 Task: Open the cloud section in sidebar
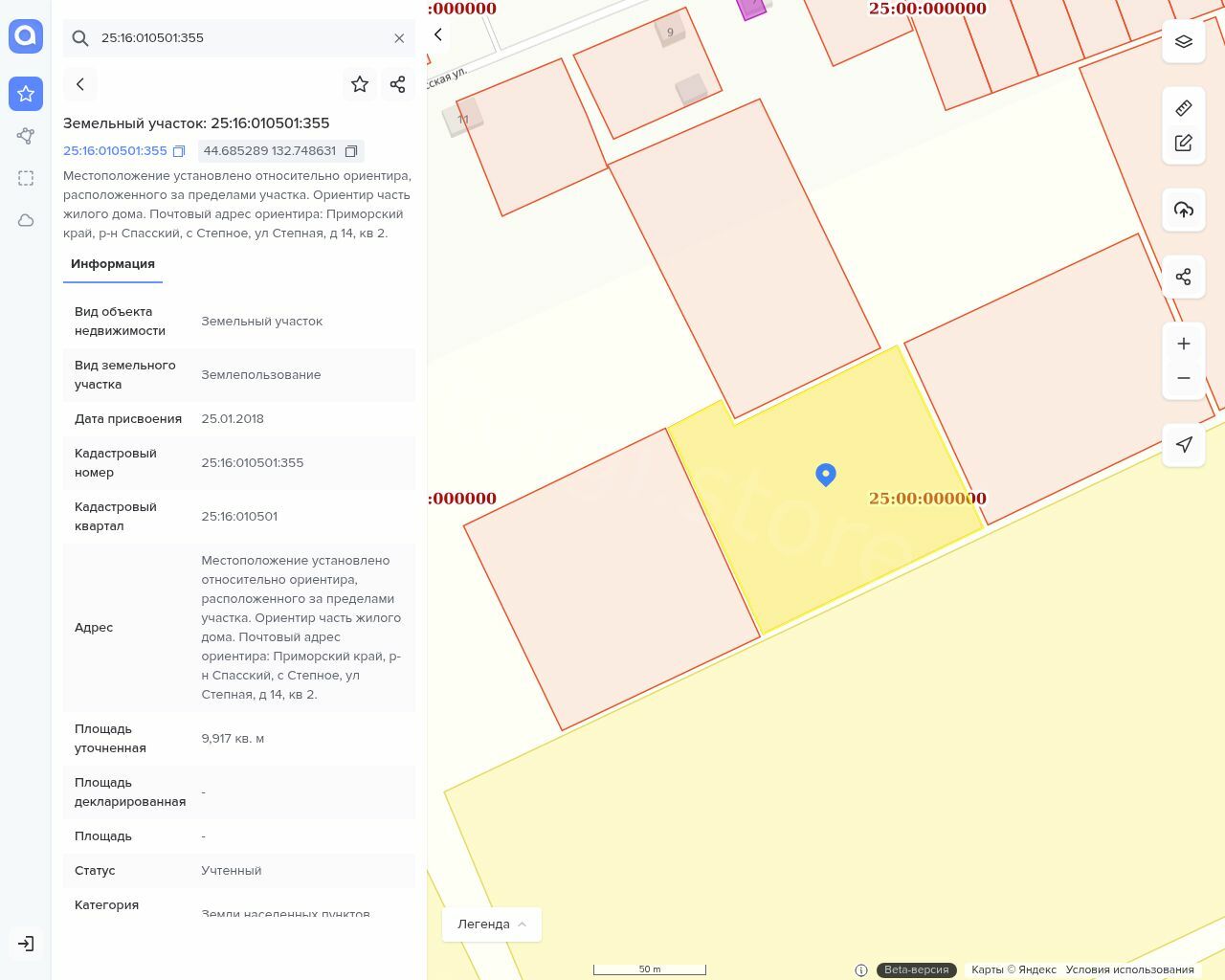(26, 220)
